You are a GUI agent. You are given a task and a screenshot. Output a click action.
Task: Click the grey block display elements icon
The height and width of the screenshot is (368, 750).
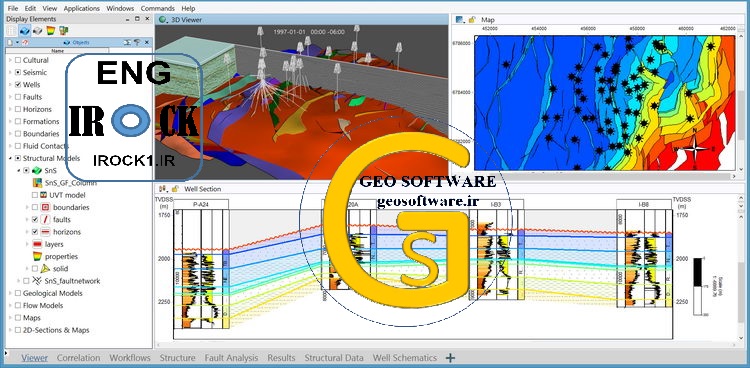click(37, 31)
